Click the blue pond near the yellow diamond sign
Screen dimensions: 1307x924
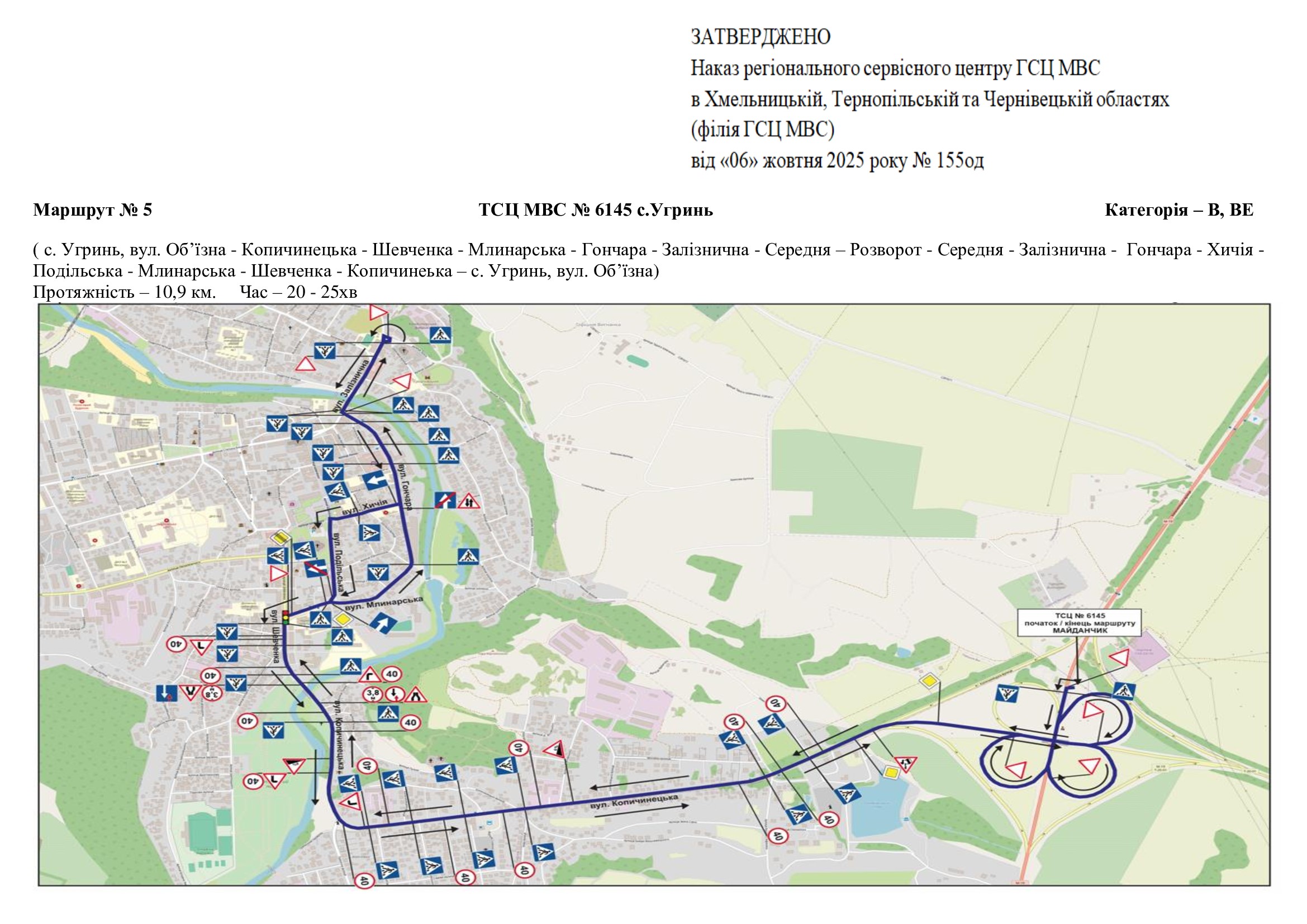pos(878,812)
